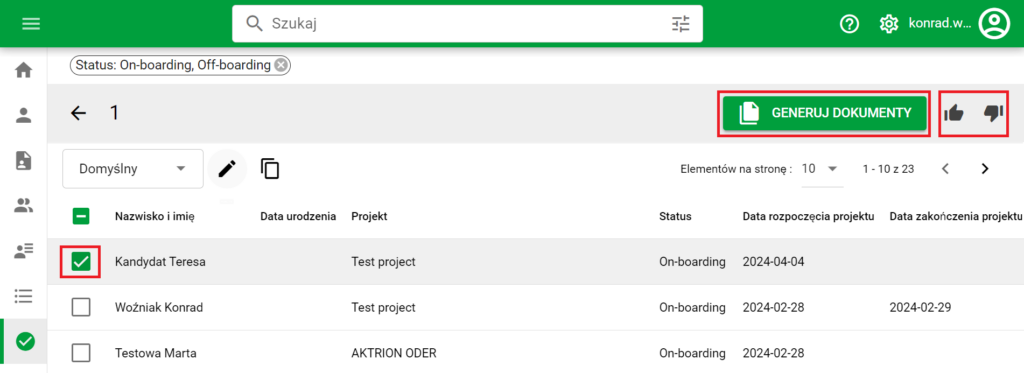Sort by Data zakończenia projektu column

(955, 216)
